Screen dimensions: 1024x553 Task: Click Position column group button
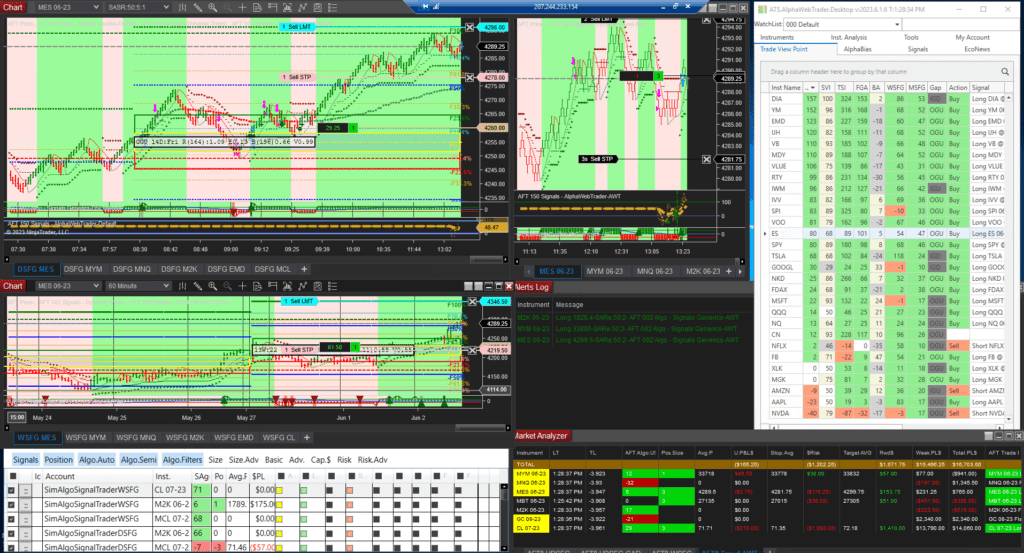(58, 460)
